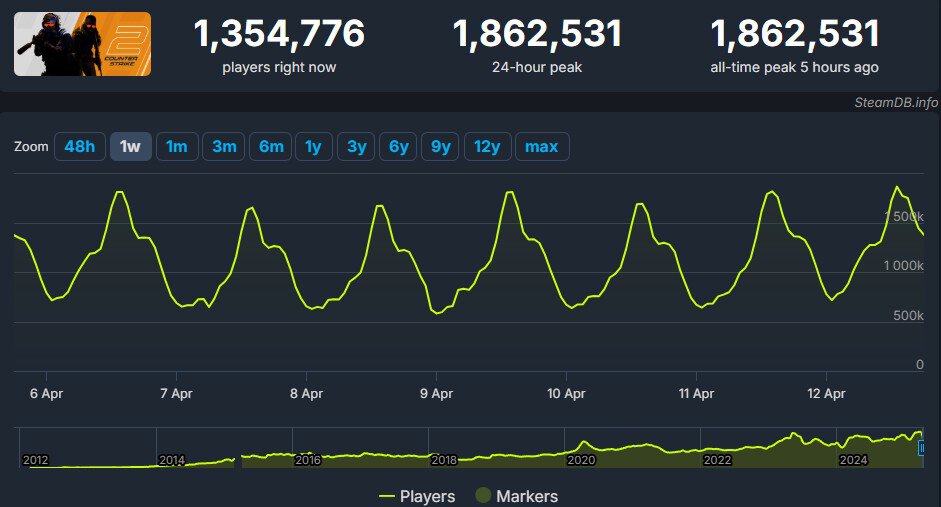Set zoom range to 12y
The width and height of the screenshot is (941, 507).
click(x=487, y=146)
